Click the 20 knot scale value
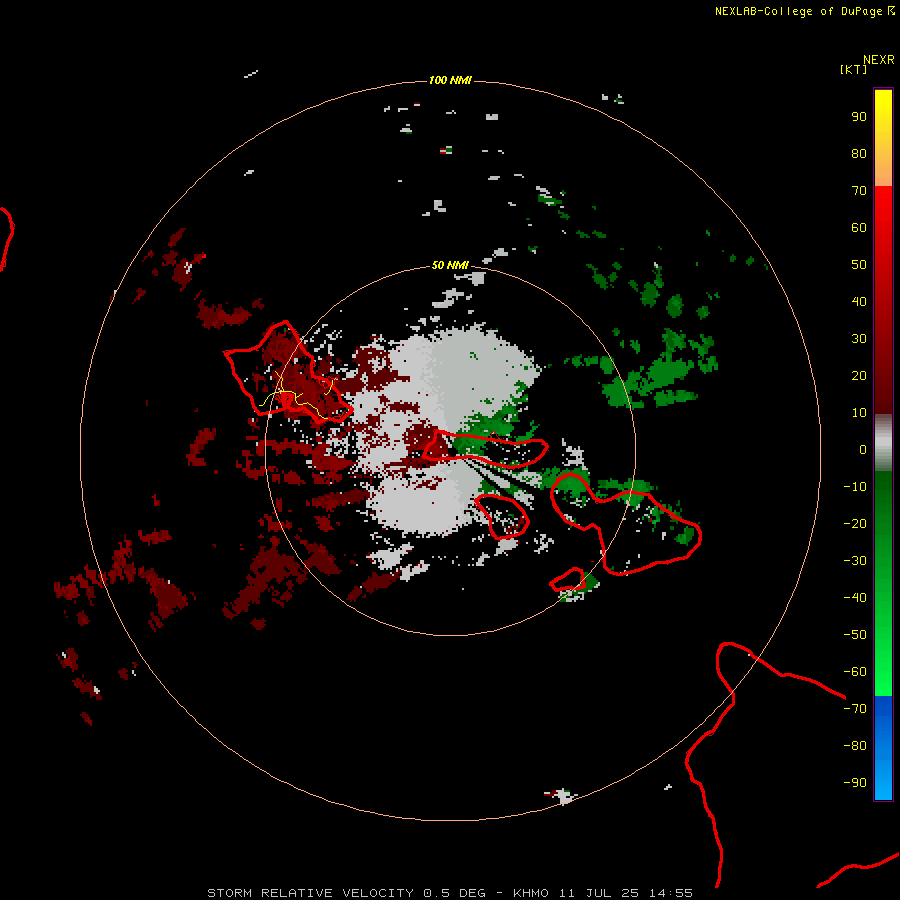This screenshot has width=900, height=900. [859, 376]
